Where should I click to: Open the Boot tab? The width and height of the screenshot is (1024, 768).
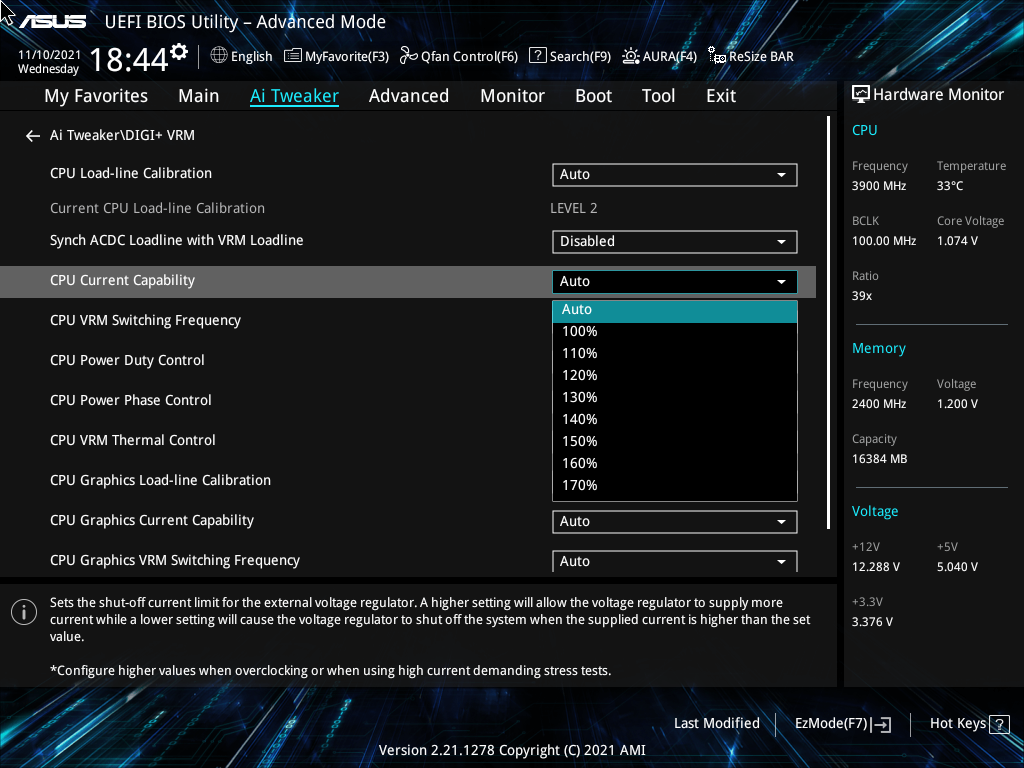[x=594, y=96]
